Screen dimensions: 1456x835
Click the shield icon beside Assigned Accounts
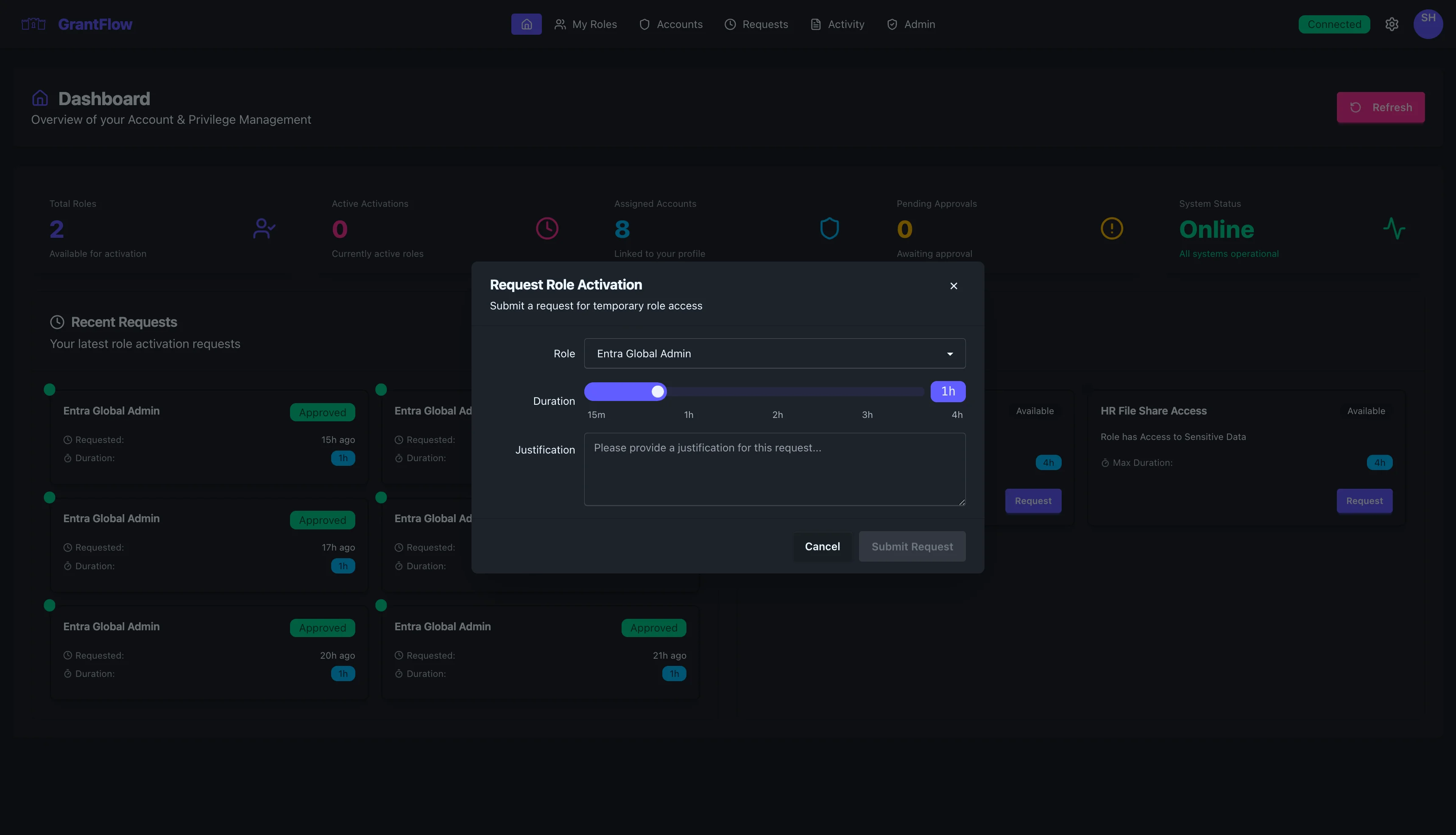pos(829,228)
